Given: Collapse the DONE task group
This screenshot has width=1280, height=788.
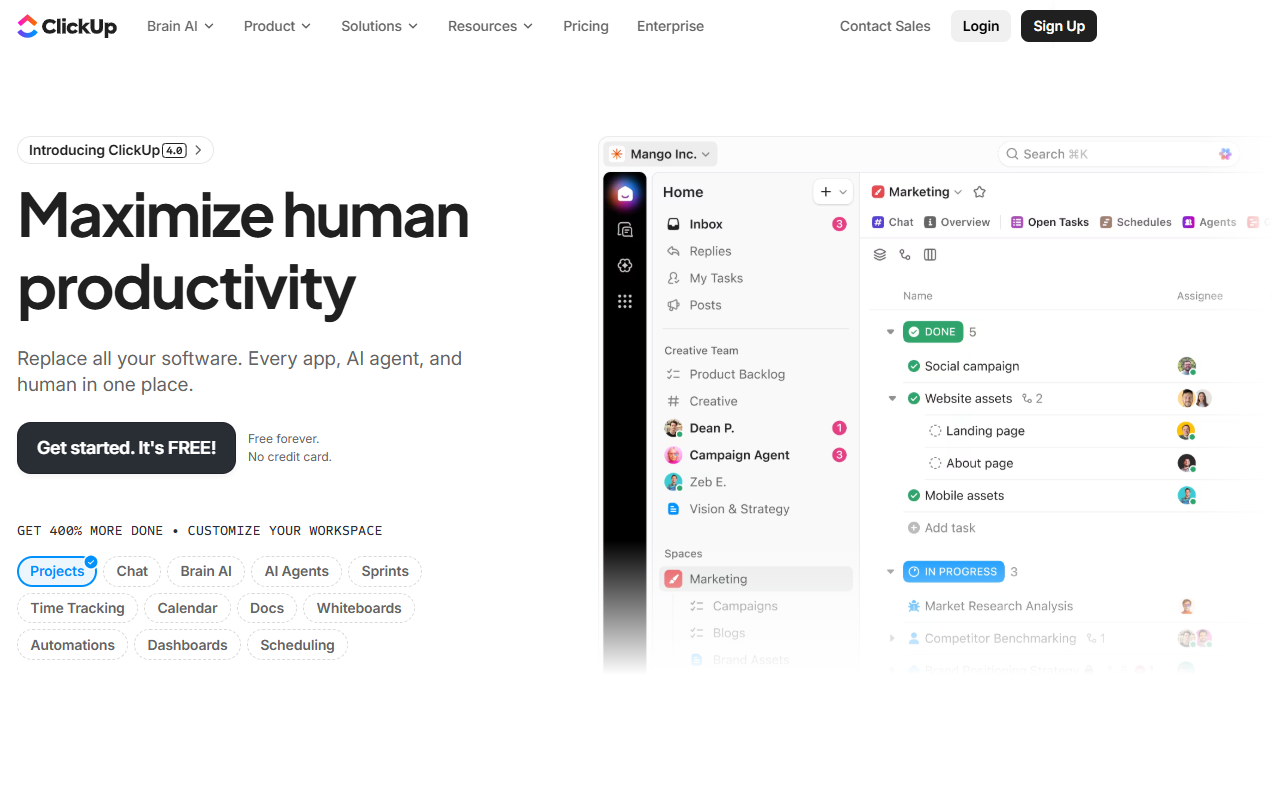Looking at the screenshot, I should pyautogui.click(x=890, y=332).
